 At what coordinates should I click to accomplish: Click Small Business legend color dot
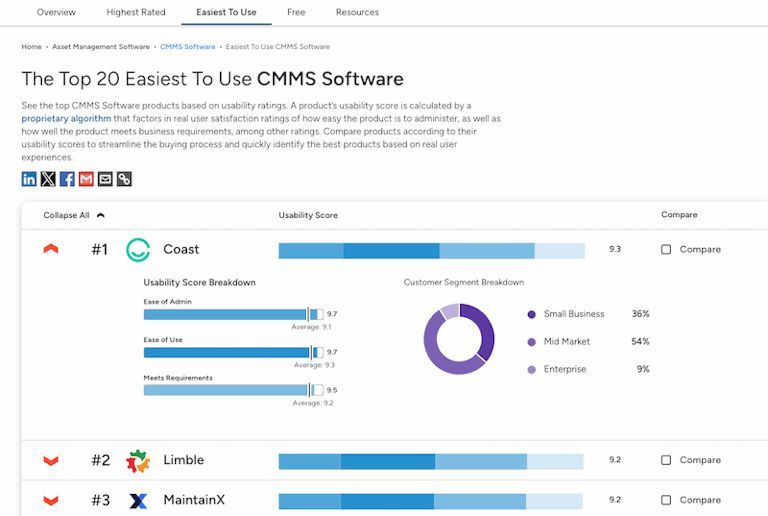pyautogui.click(x=531, y=314)
